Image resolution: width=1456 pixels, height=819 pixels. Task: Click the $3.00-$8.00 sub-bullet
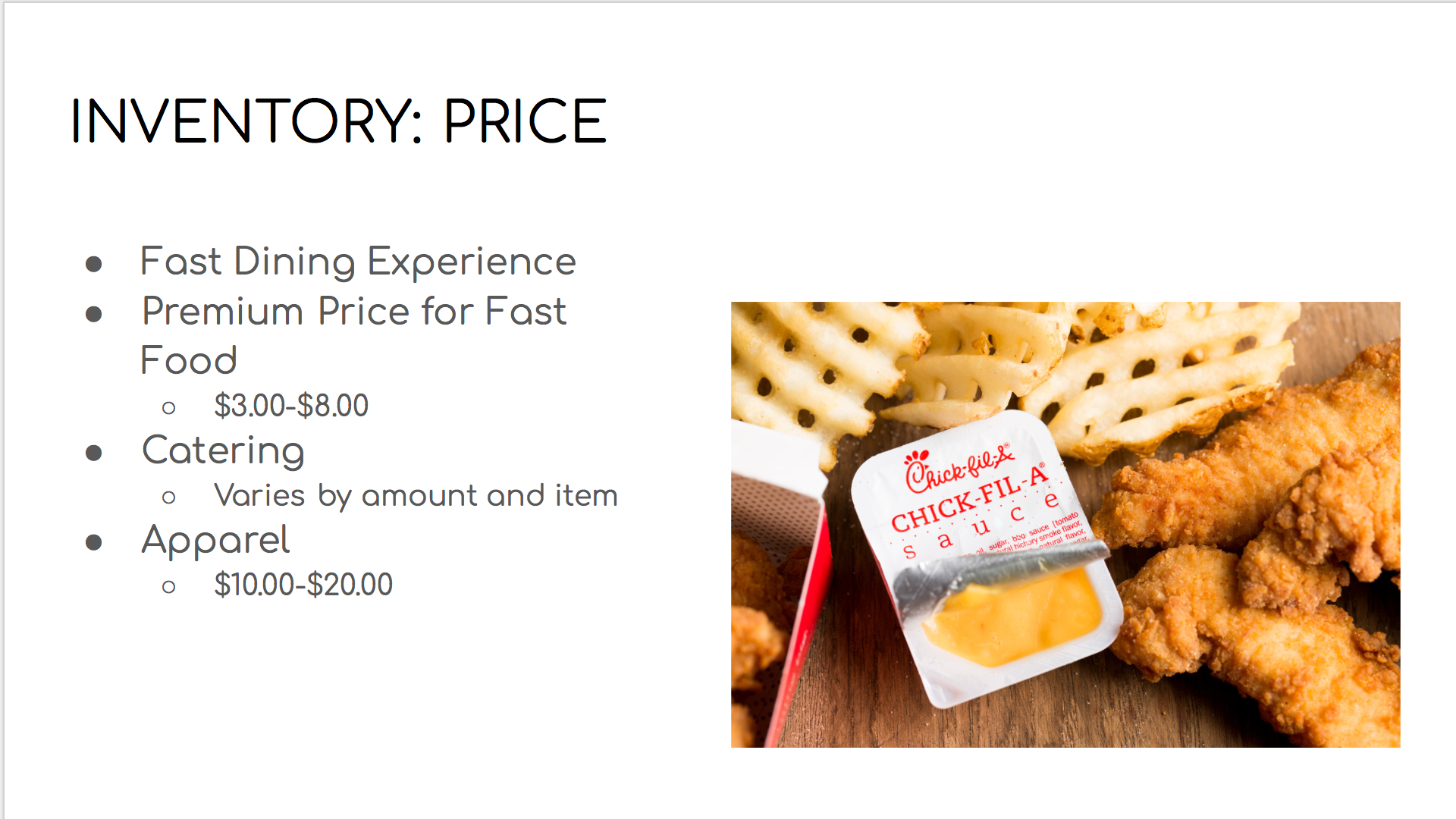click(x=291, y=406)
